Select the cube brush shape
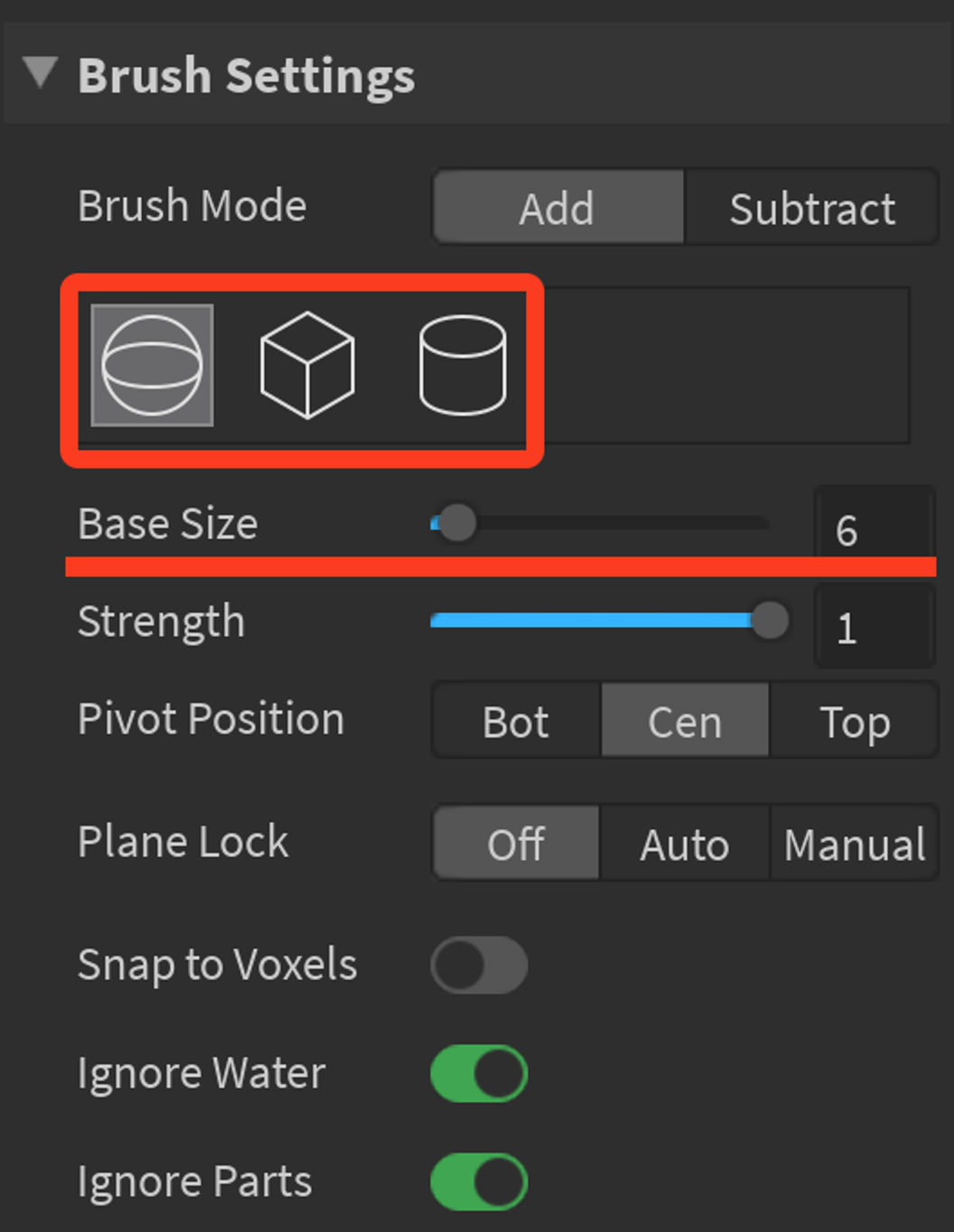 click(307, 365)
